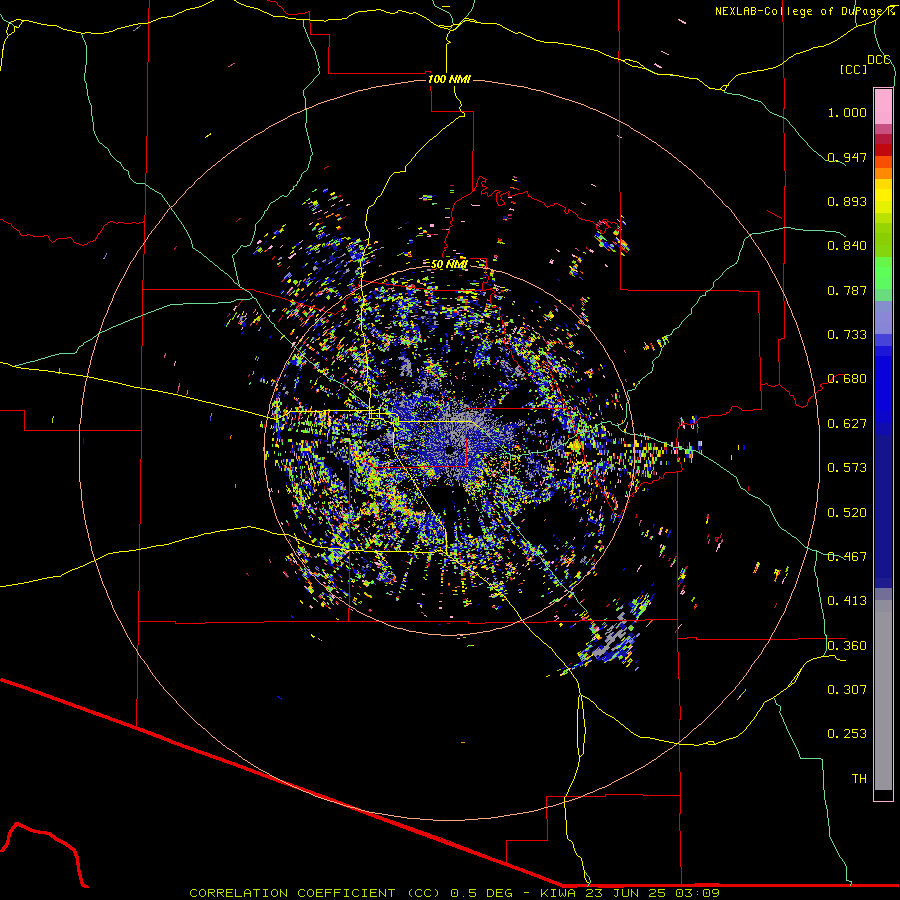Select the 0.360 scale value
The height and width of the screenshot is (900, 900).
(847, 646)
